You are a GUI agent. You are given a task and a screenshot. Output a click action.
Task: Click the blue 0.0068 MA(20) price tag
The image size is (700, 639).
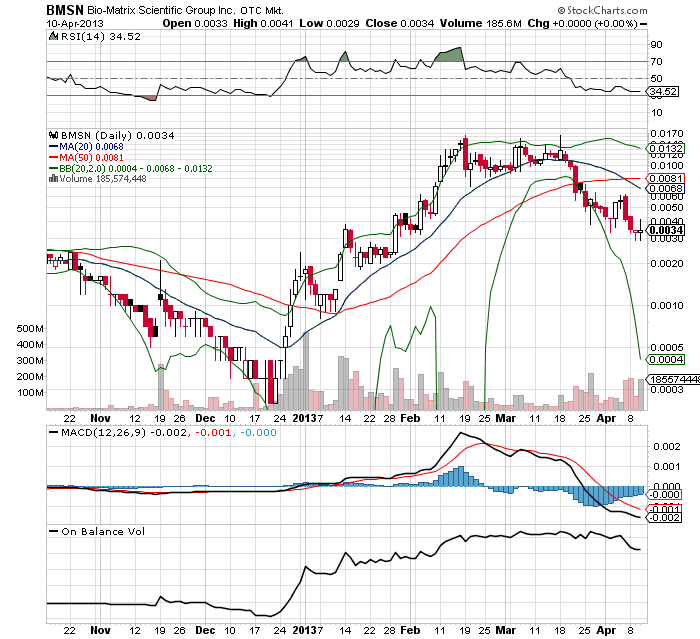coord(665,188)
